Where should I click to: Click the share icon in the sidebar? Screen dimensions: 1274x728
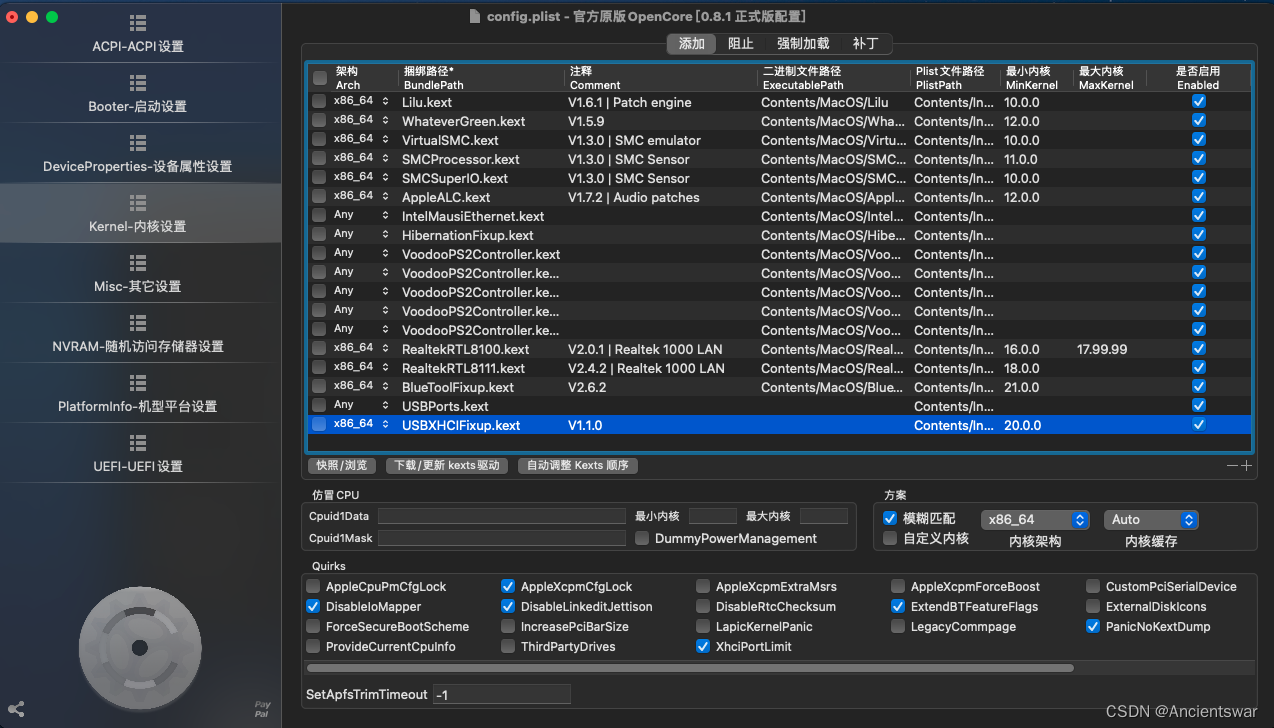coord(15,708)
